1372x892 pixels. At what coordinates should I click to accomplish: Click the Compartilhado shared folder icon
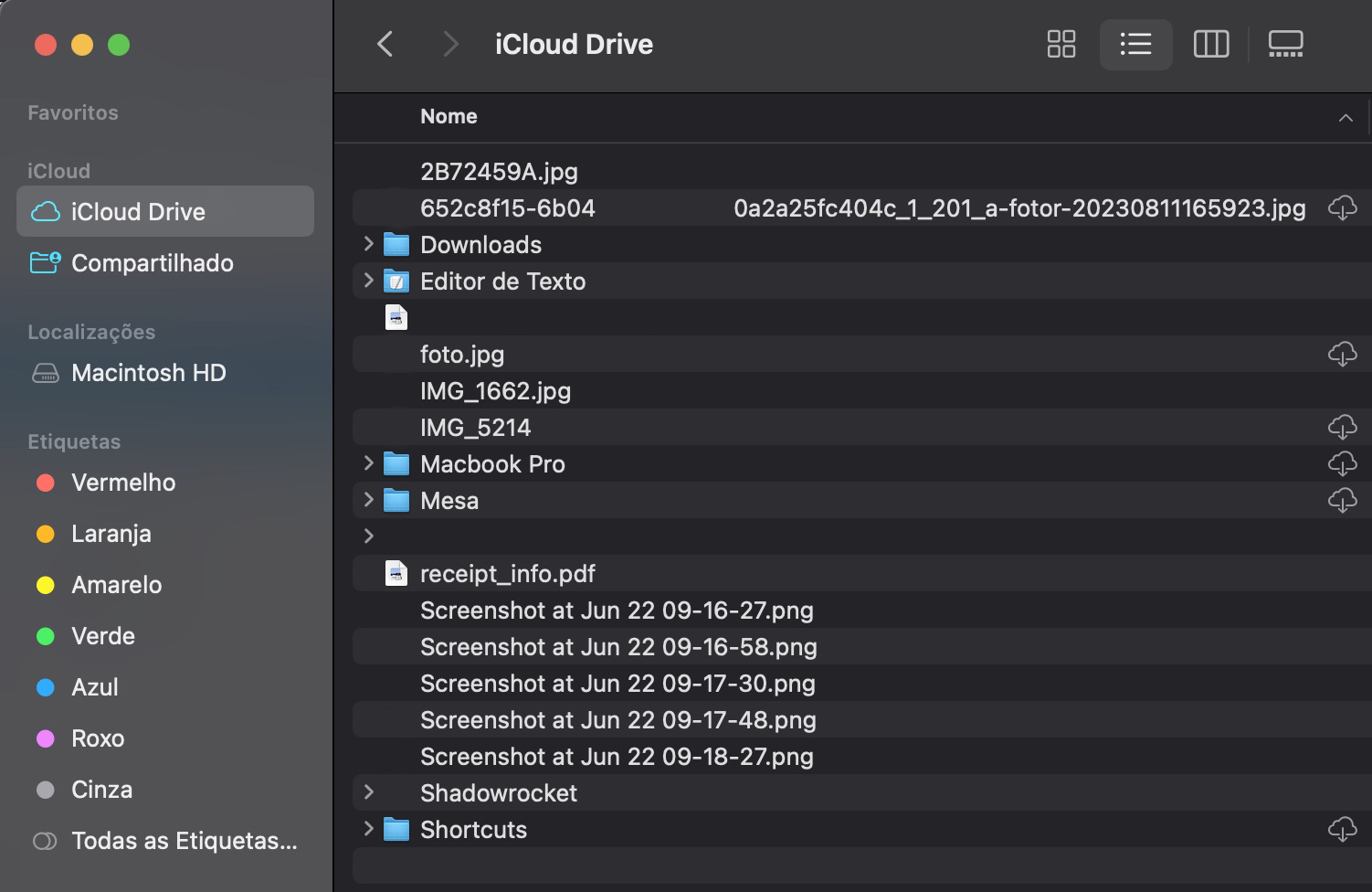(x=46, y=263)
